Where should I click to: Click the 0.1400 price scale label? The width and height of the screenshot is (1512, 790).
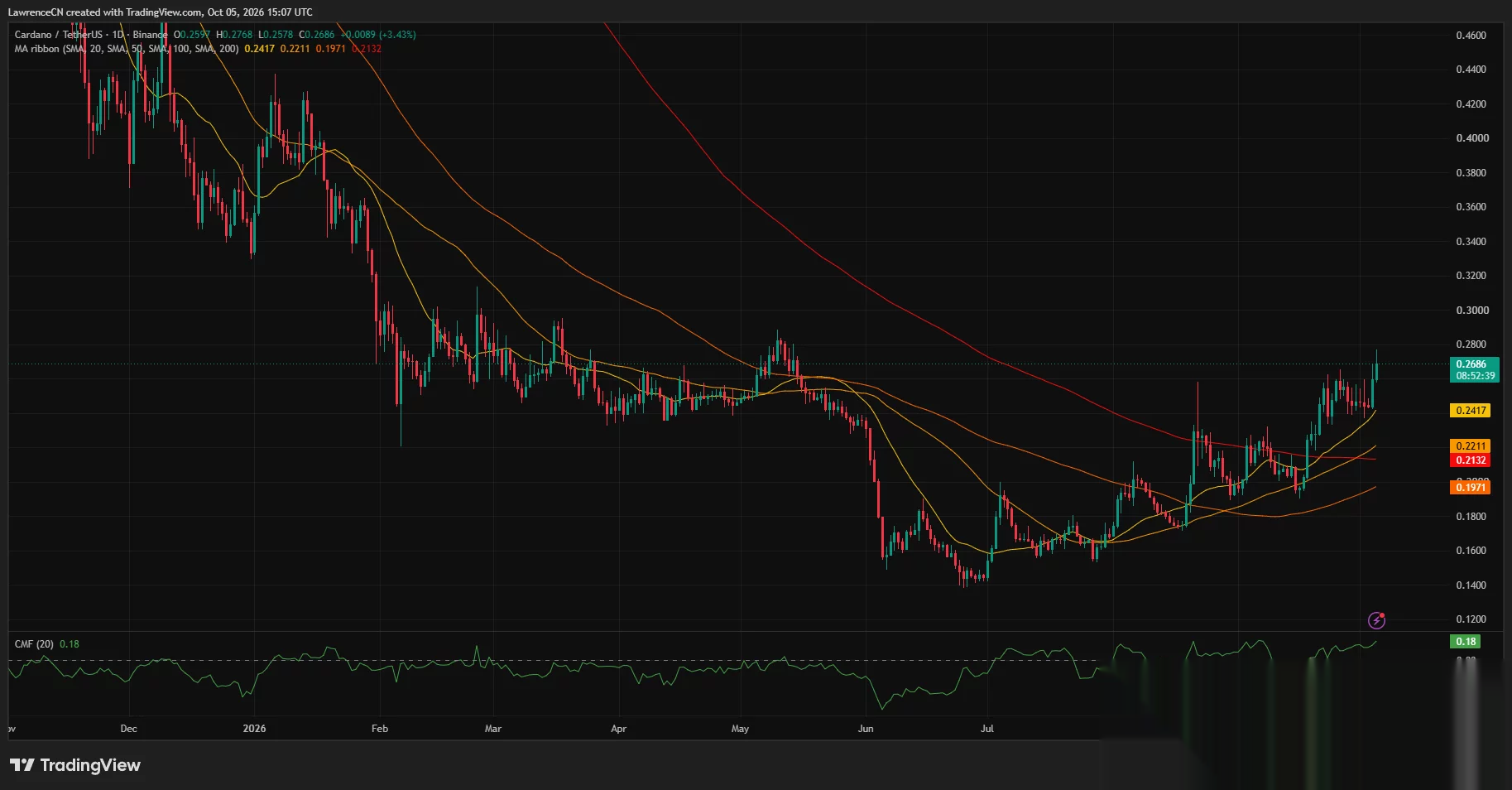[1471, 585]
